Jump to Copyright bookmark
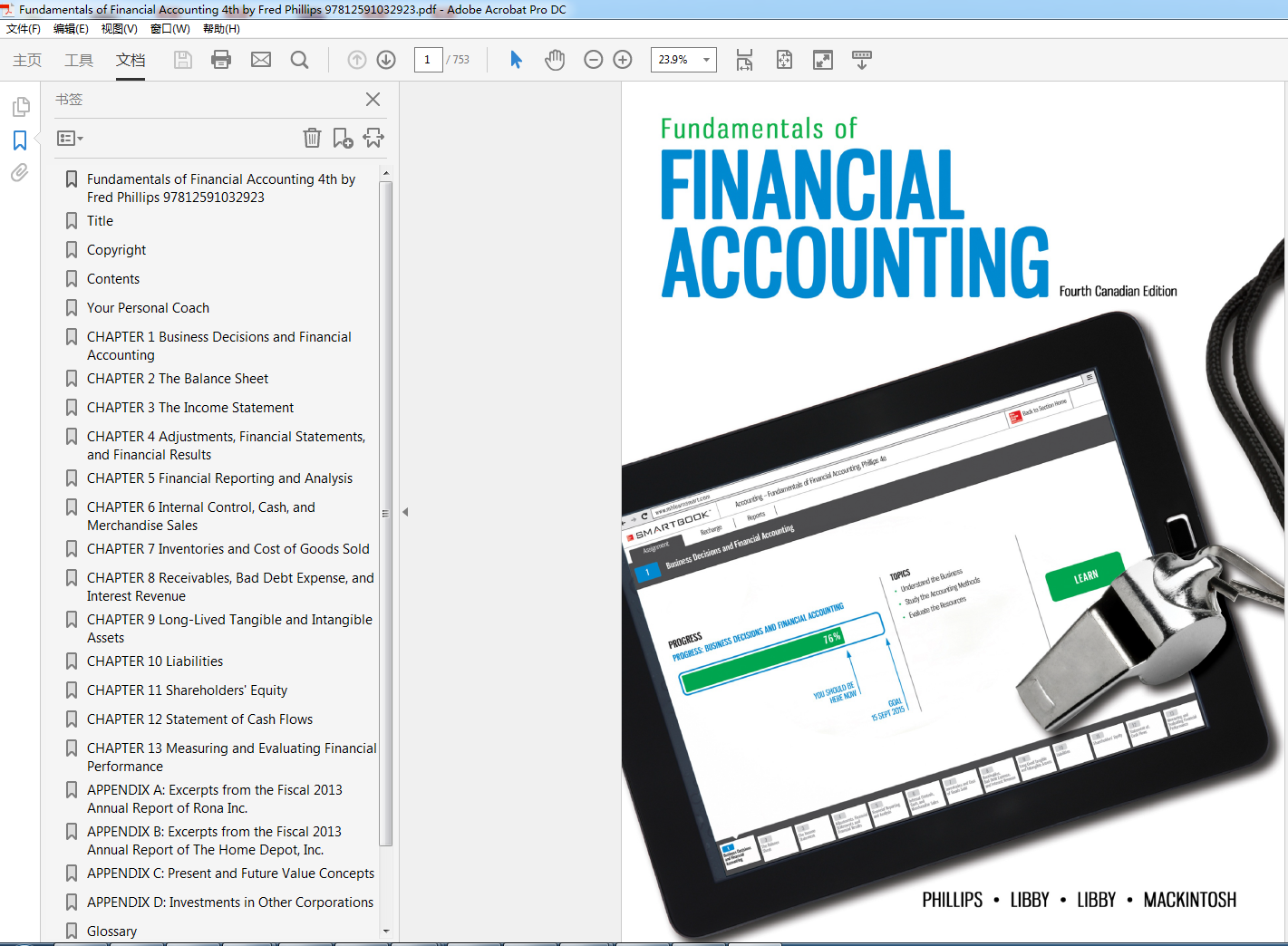The width and height of the screenshot is (1288, 946). (116, 250)
